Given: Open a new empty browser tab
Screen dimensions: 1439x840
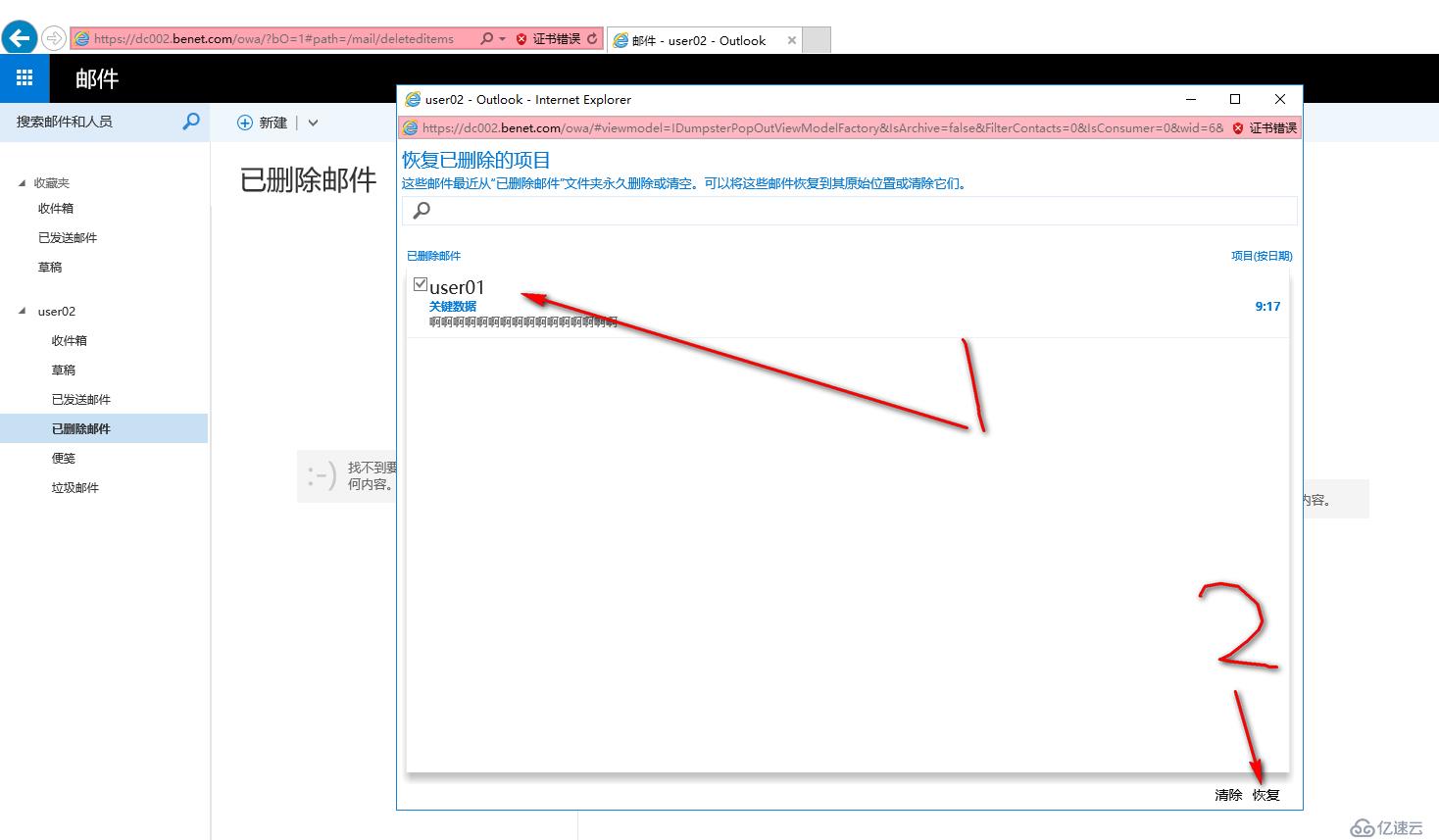Looking at the screenshot, I should pyautogui.click(x=817, y=40).
